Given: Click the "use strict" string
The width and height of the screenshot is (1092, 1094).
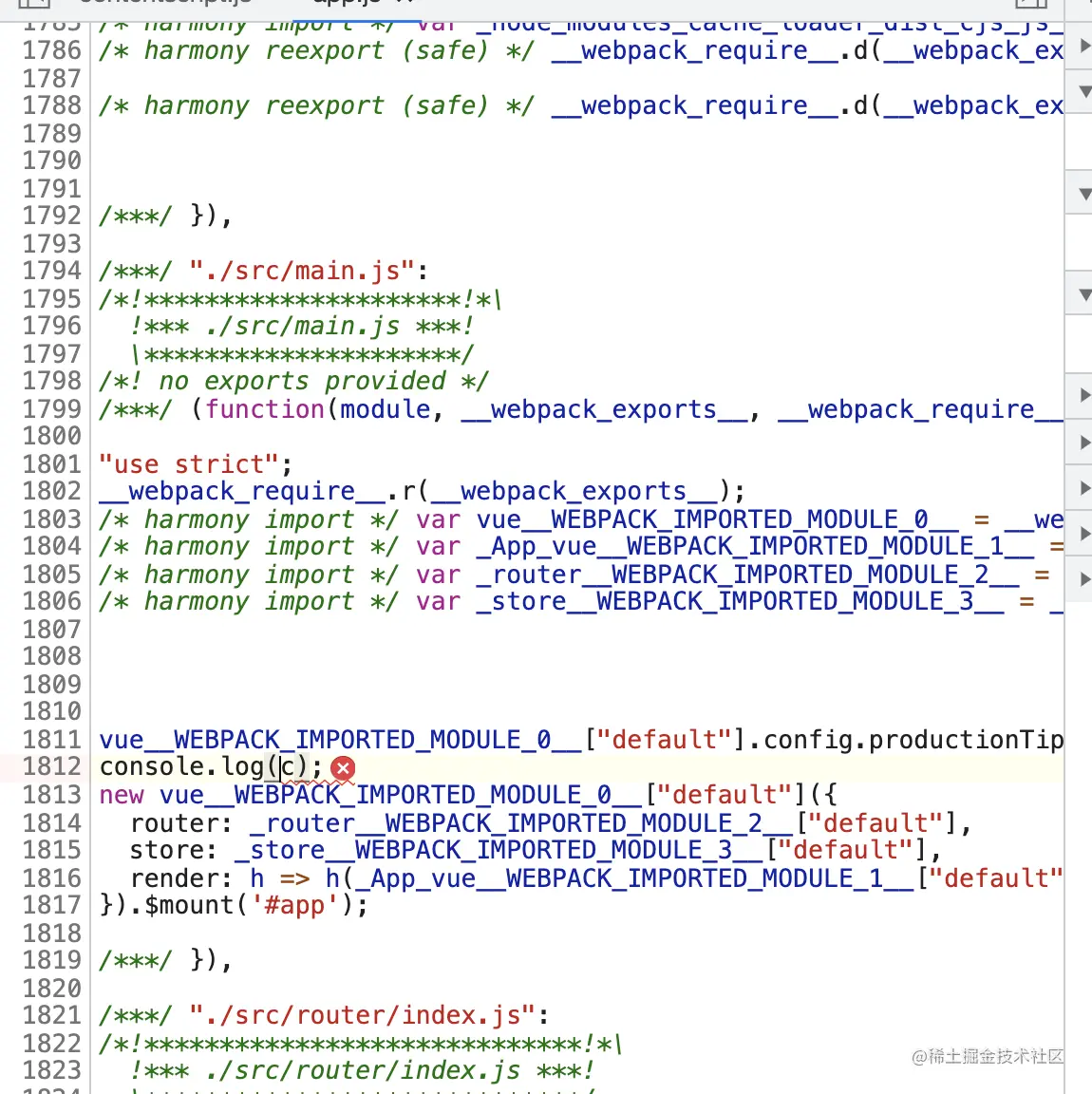Looking at the screenshot, I should [x=190, y=464].
